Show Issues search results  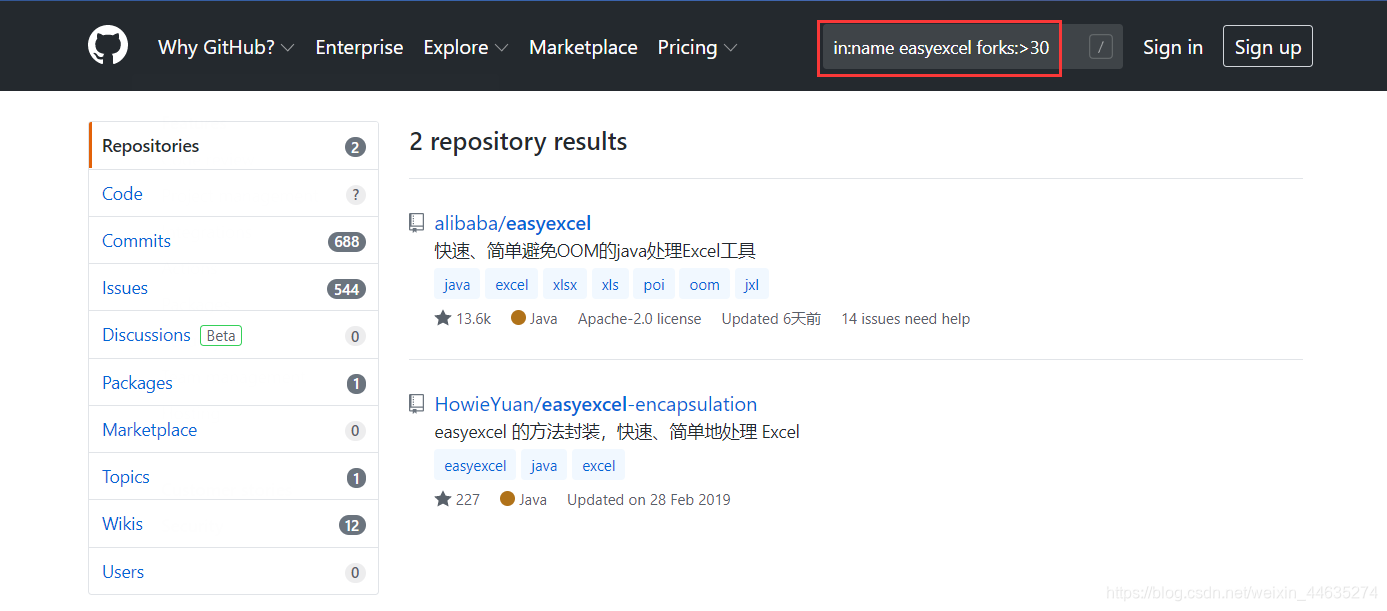pos(233,288)
